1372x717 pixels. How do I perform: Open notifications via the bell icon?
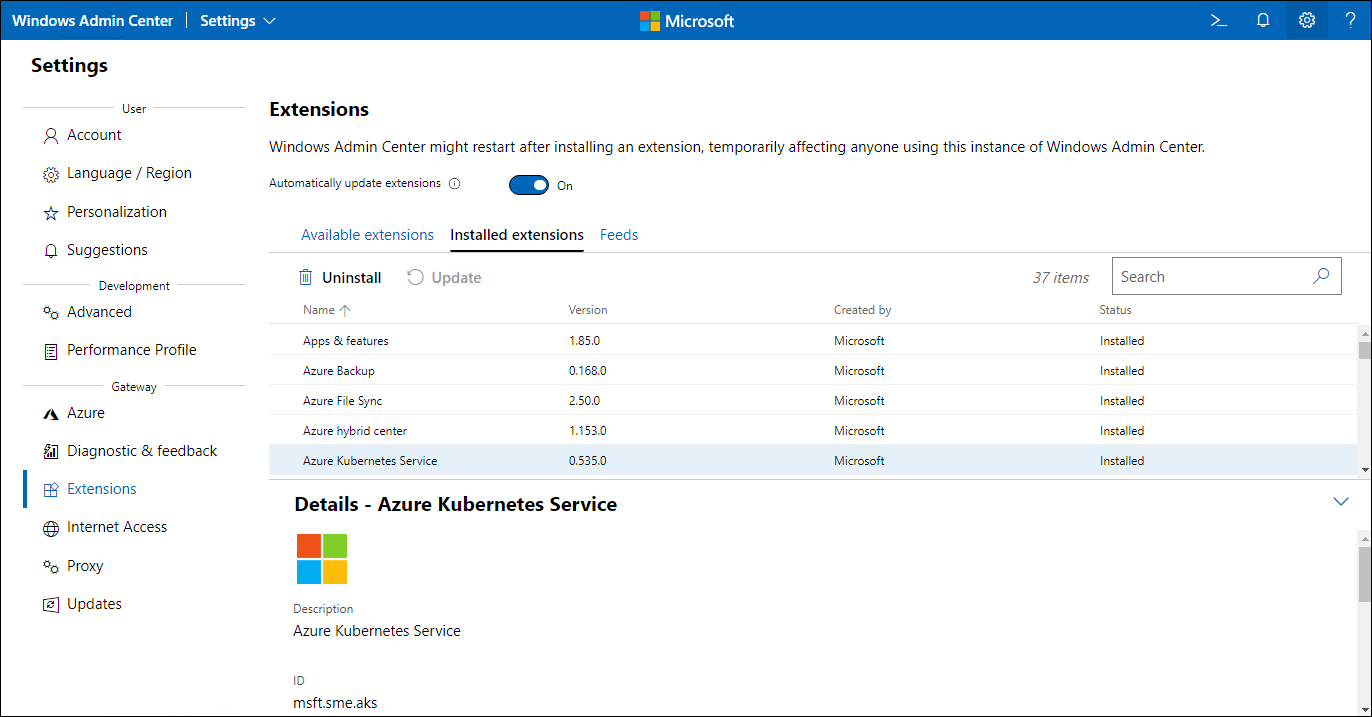(1263, 20)
